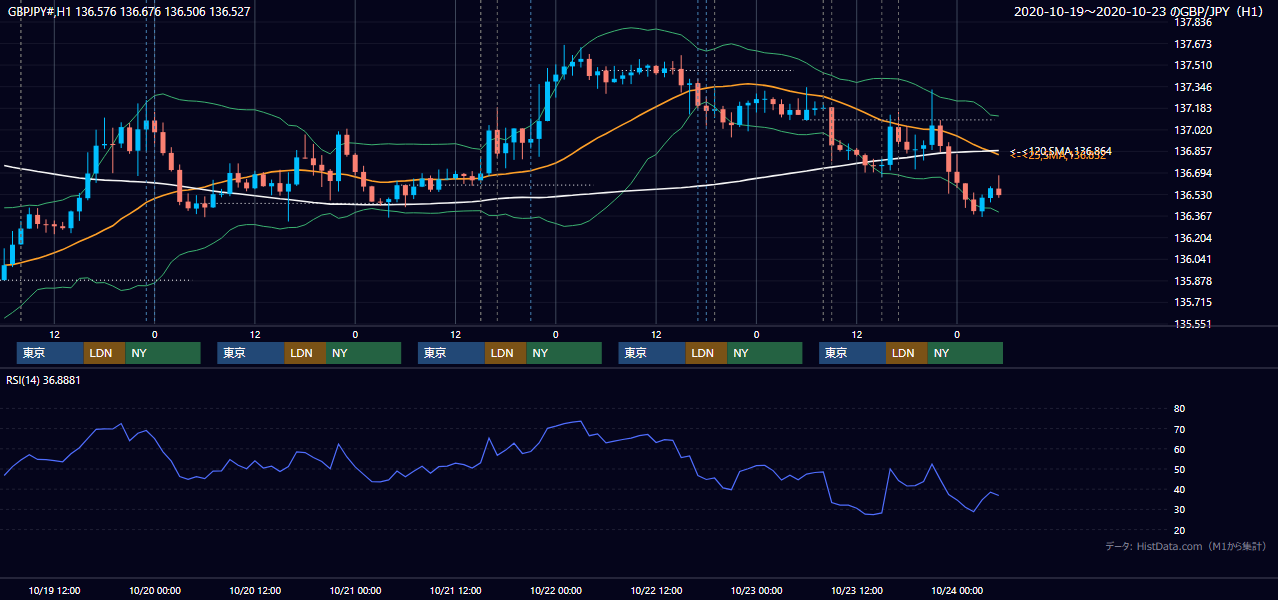
Task: Click the 136.367 price axis label
Action: pyautogui.click(x=1192, y=216)
